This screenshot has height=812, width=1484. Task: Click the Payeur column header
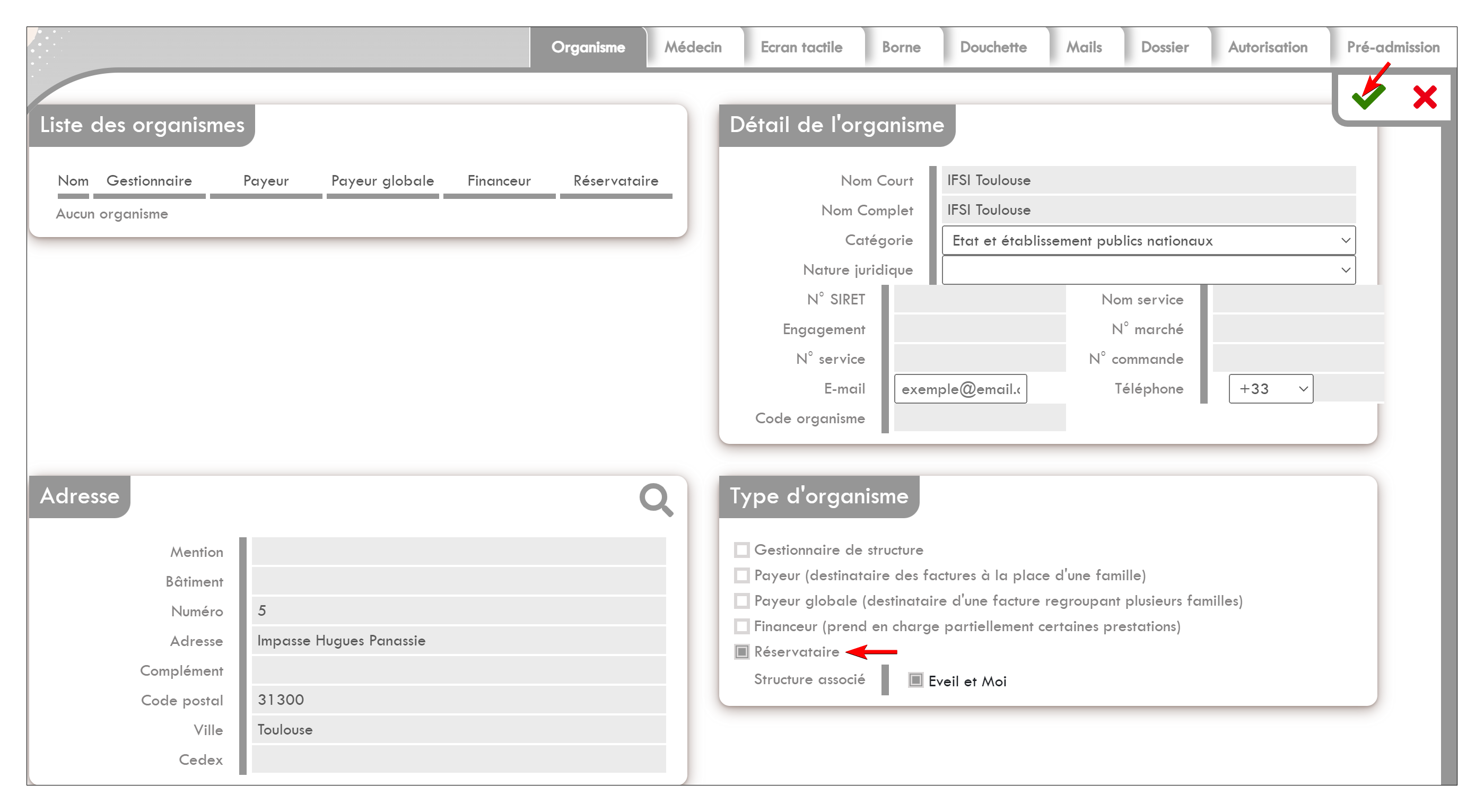pyautogui.click(x=266, y=181)
